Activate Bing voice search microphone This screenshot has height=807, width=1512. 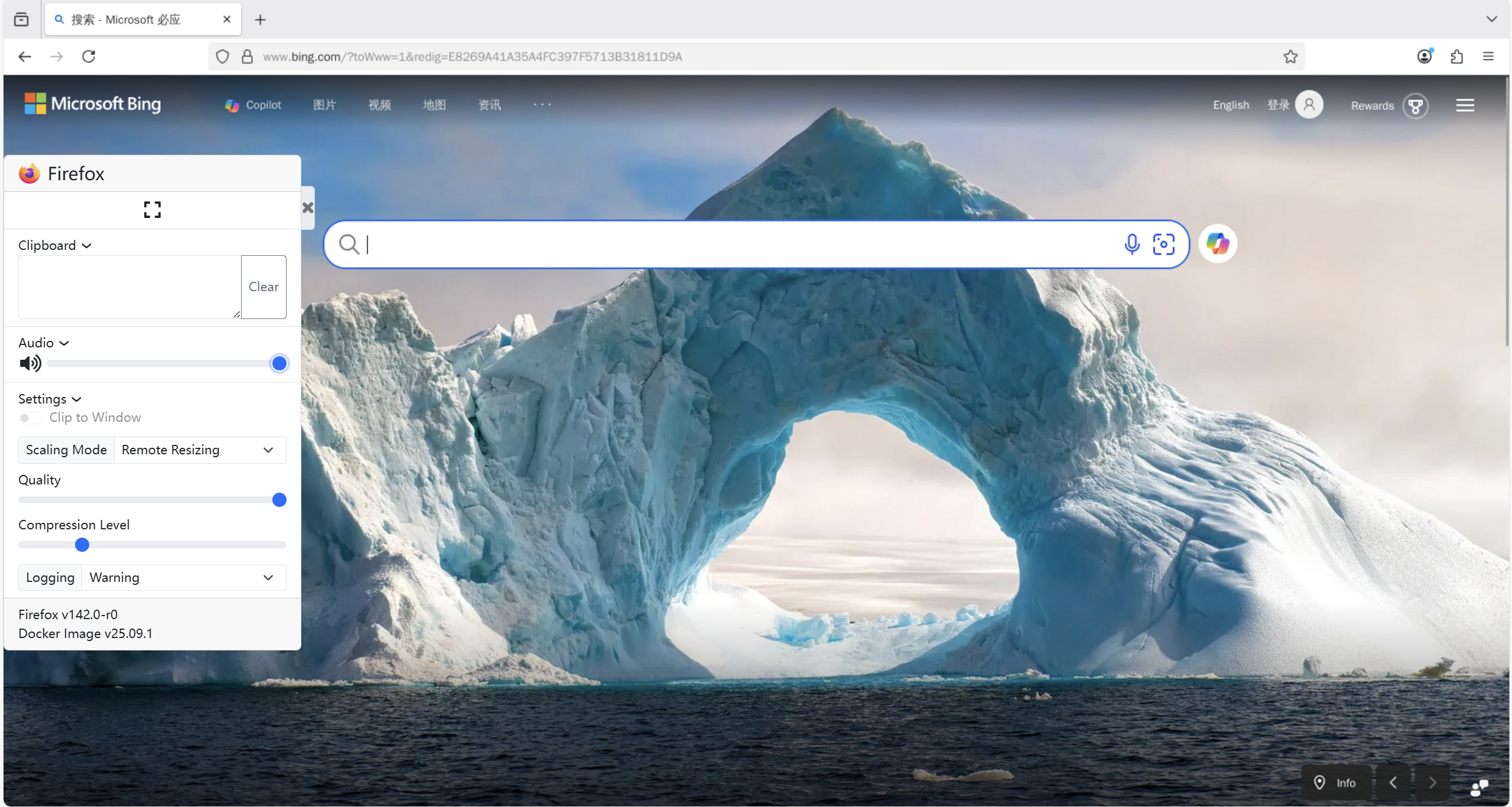pyautogui.click(x=1131, y=244)
